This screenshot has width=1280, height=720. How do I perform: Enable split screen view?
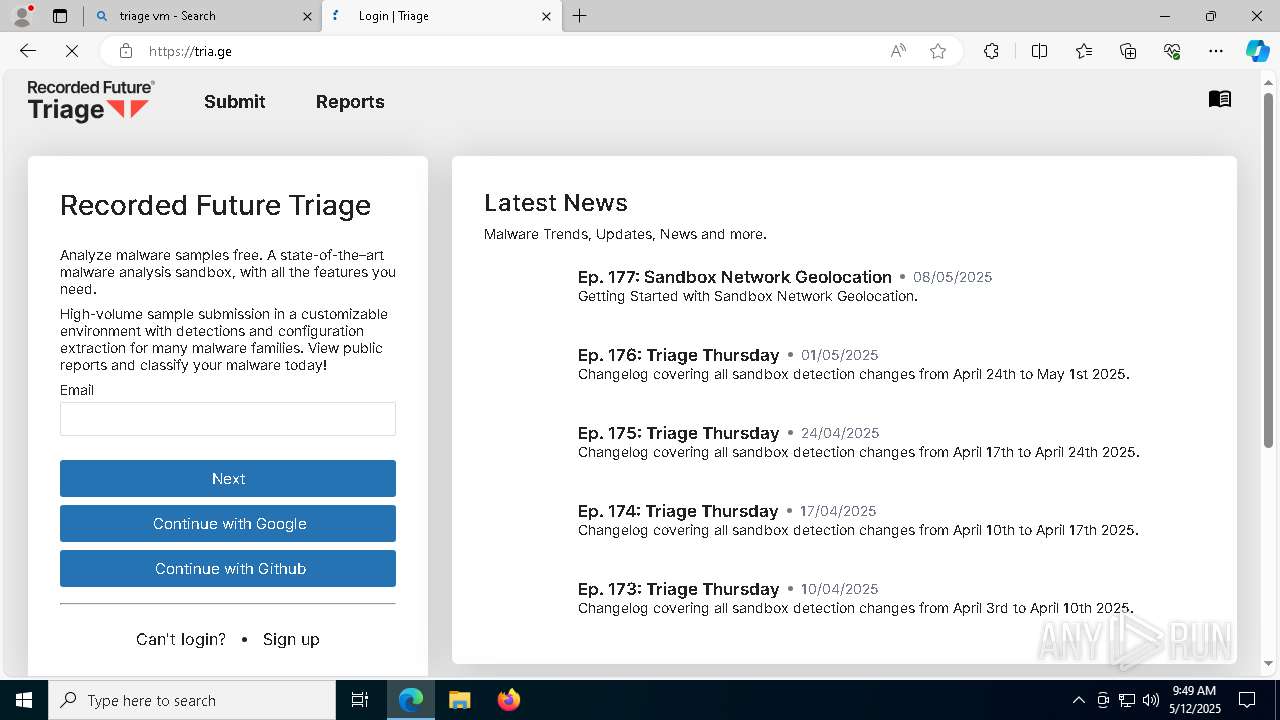pyautogui.click(x=1039, y=51)
